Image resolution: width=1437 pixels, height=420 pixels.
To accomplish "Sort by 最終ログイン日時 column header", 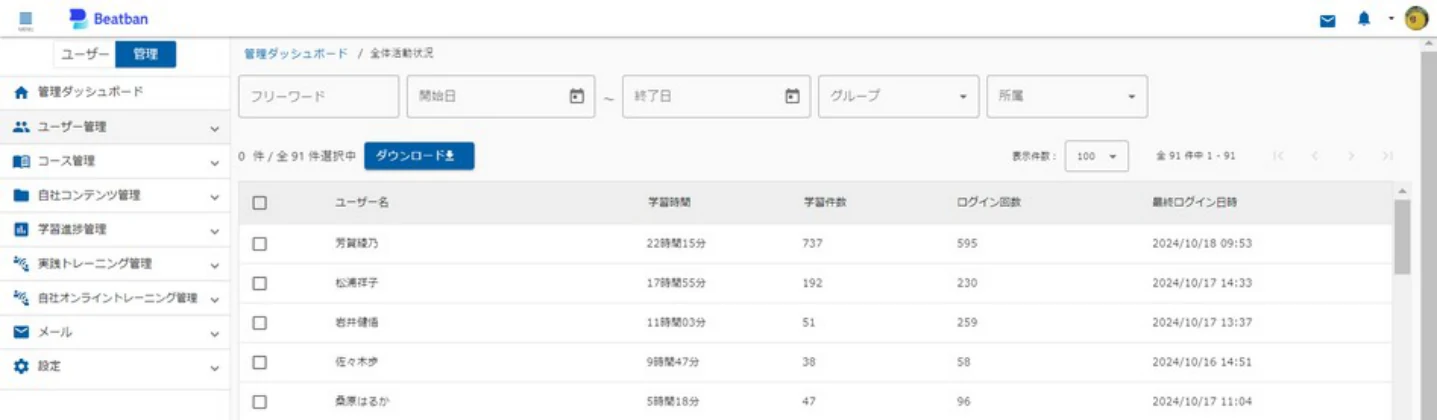I will pyautogui.click(x=1195, y=202).
